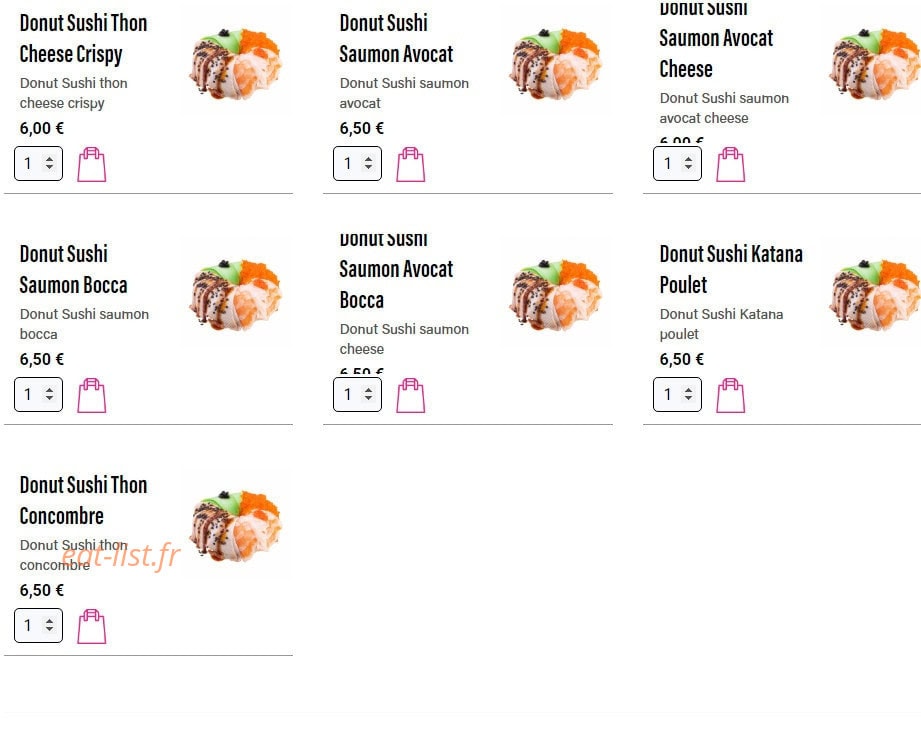Image resolution: width=921 pixels, height=754 pixels.
Task: Click quantity box for Saumon Avocat Cheese
Action: click(677, 163)
